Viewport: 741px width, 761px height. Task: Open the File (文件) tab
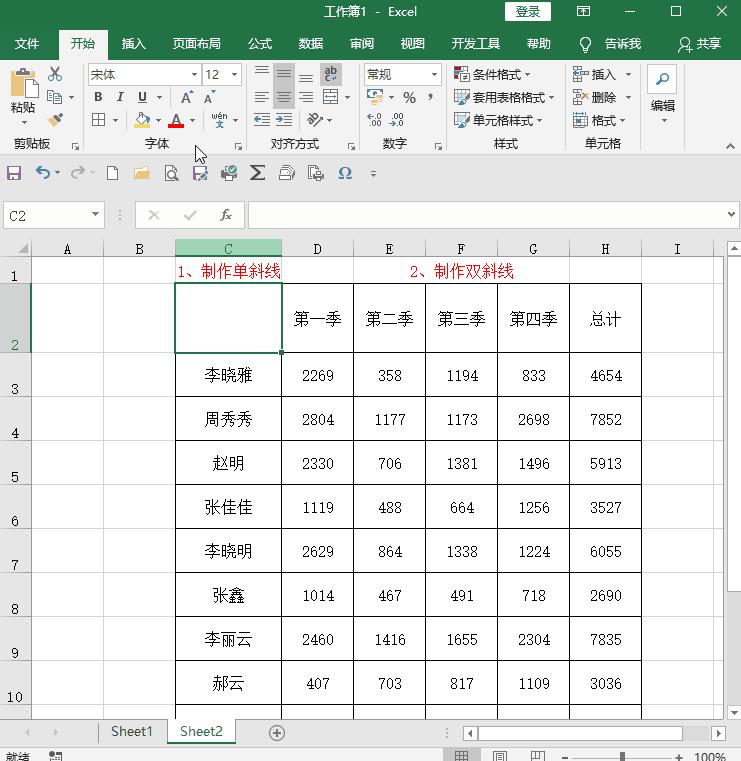point(27,44)
